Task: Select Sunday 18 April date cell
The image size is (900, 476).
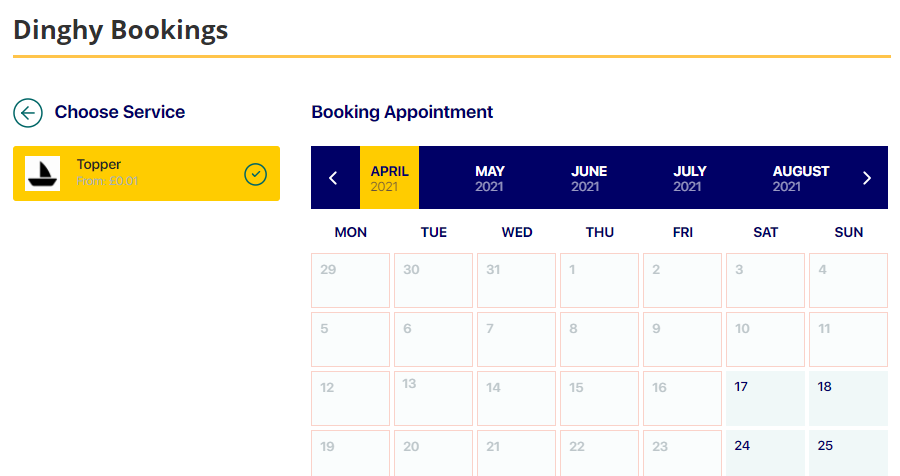Action: pyautogui.click(x=848, y=399)
